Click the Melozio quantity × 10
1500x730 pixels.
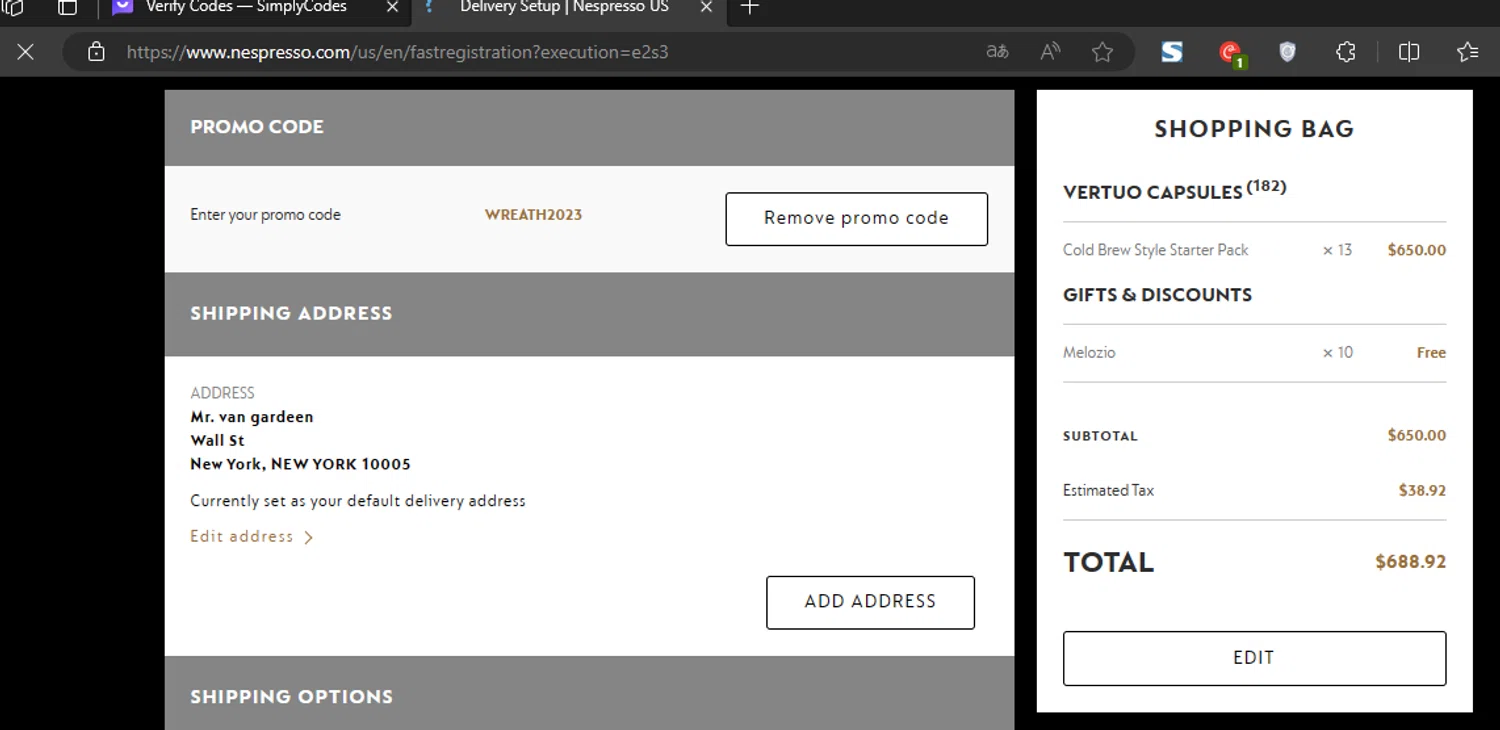[x=1338, y=353]
